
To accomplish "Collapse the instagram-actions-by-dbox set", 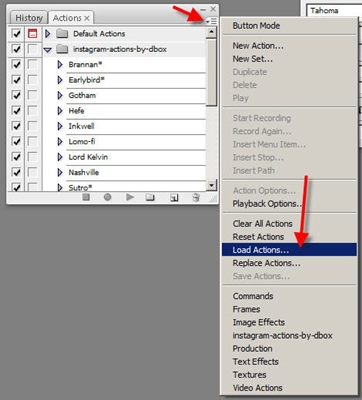I will tap(48, 50).
